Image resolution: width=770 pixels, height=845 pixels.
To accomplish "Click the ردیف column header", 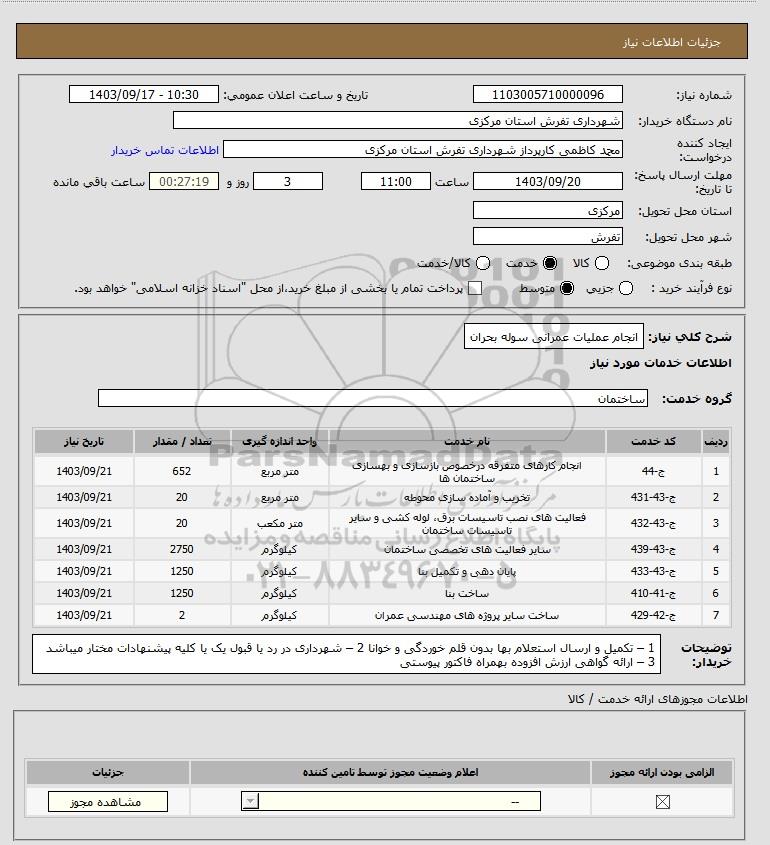I will 716,441.
